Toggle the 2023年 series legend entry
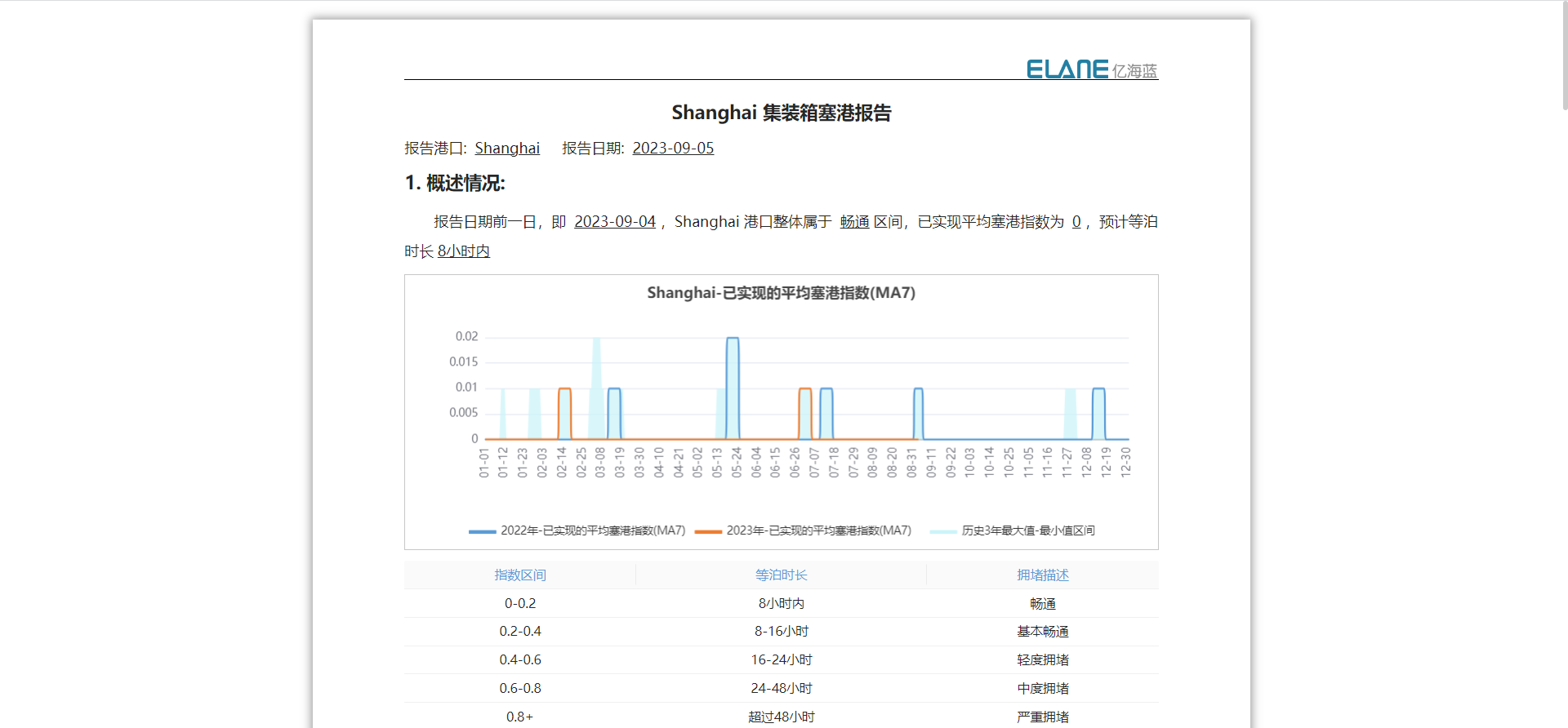Screen dimensions: 1568x728 pyautogui.click(x=803, y=530)
